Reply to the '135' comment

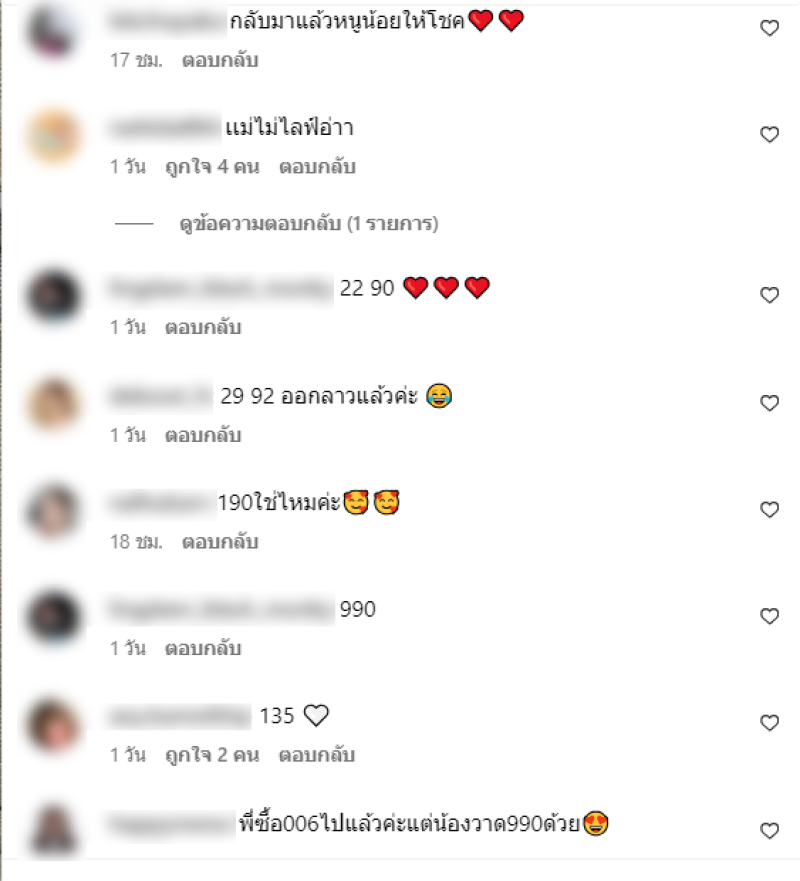[317, 755]
